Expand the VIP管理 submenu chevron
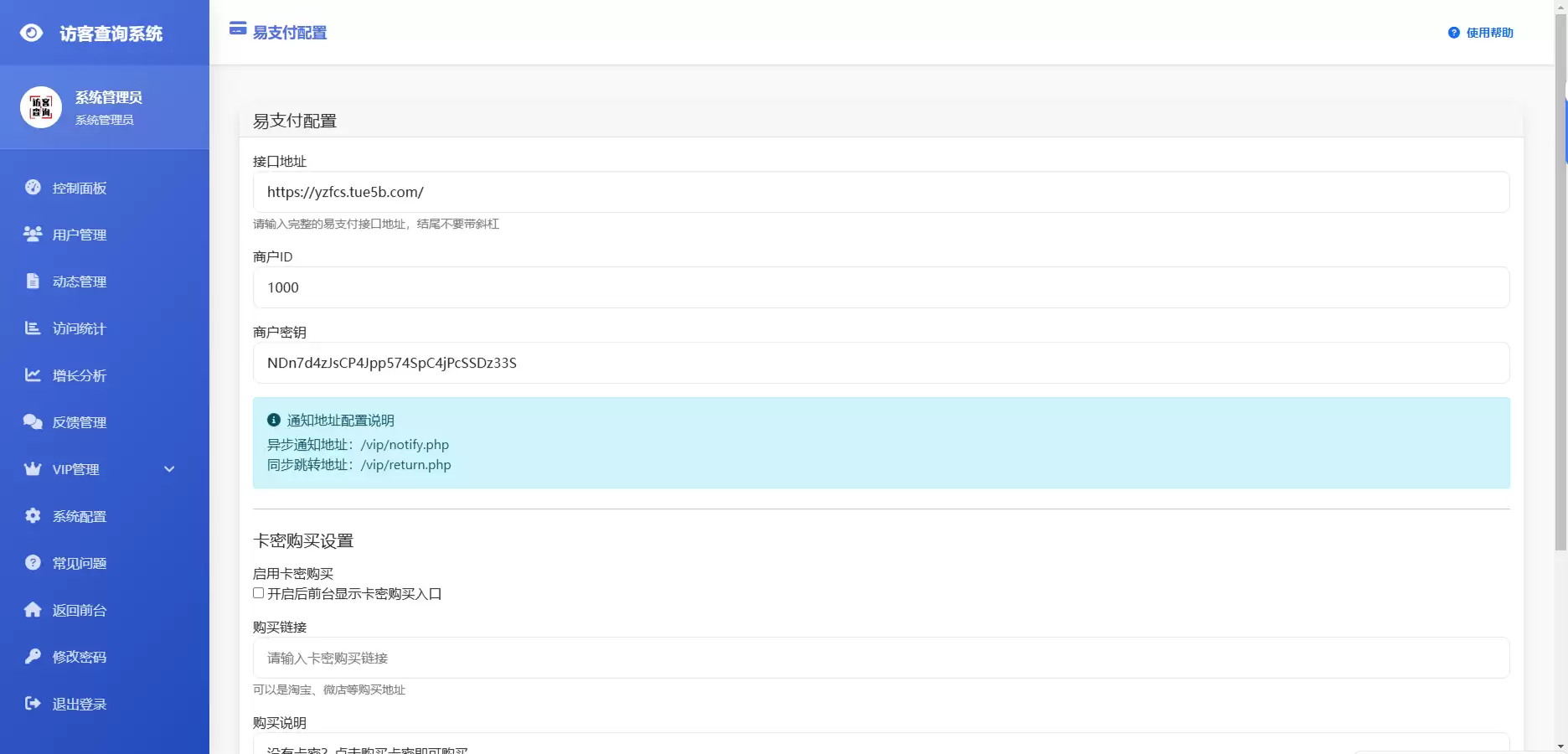This screenshot has height=754, width=1568. click(169, 469)
